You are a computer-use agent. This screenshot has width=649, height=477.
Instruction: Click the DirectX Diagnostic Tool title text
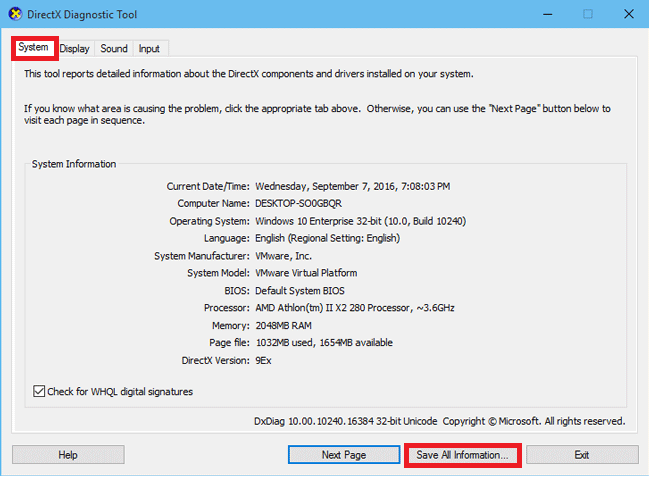82,14
